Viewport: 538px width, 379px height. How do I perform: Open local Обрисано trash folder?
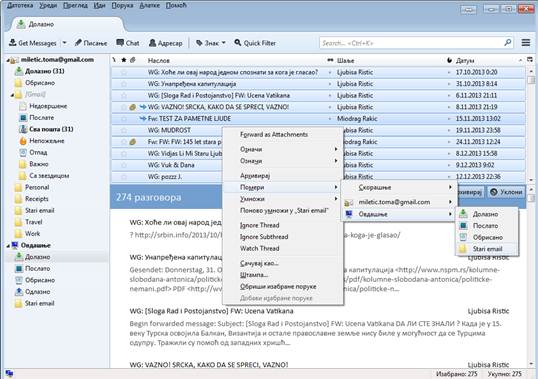click(39, 280)
